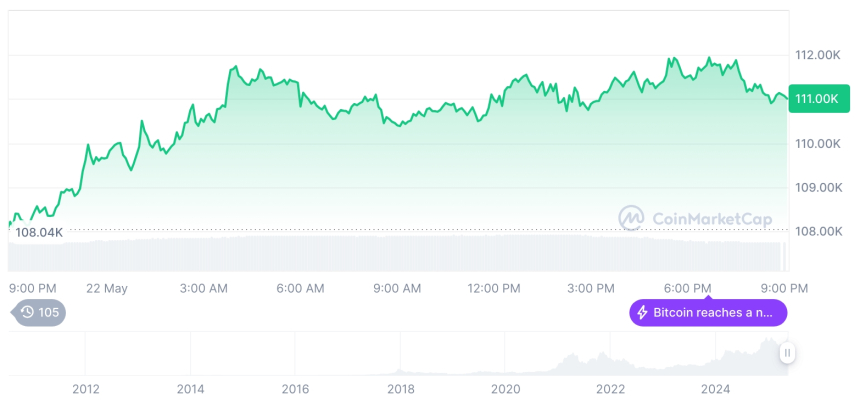
Task: Click the 112.00K price axis label
Action: pos(815,55)
